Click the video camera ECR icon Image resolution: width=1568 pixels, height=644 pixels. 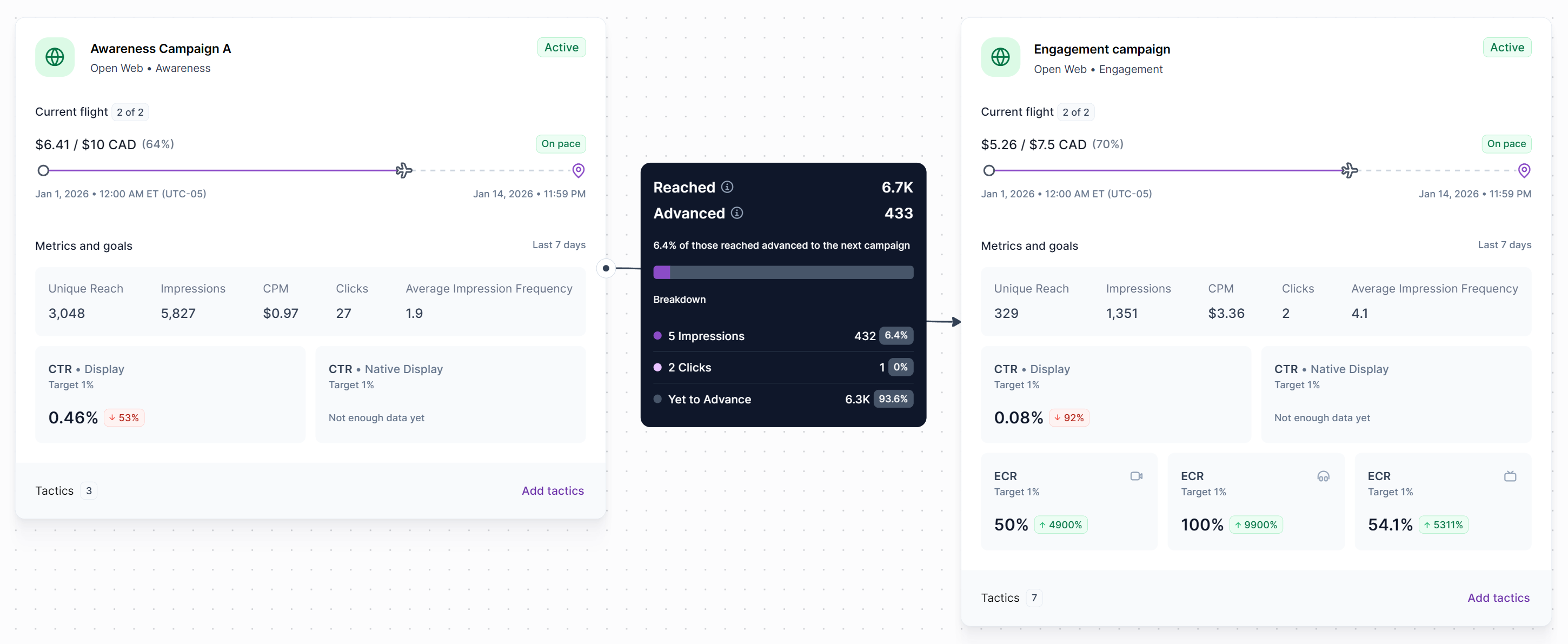1136,476
